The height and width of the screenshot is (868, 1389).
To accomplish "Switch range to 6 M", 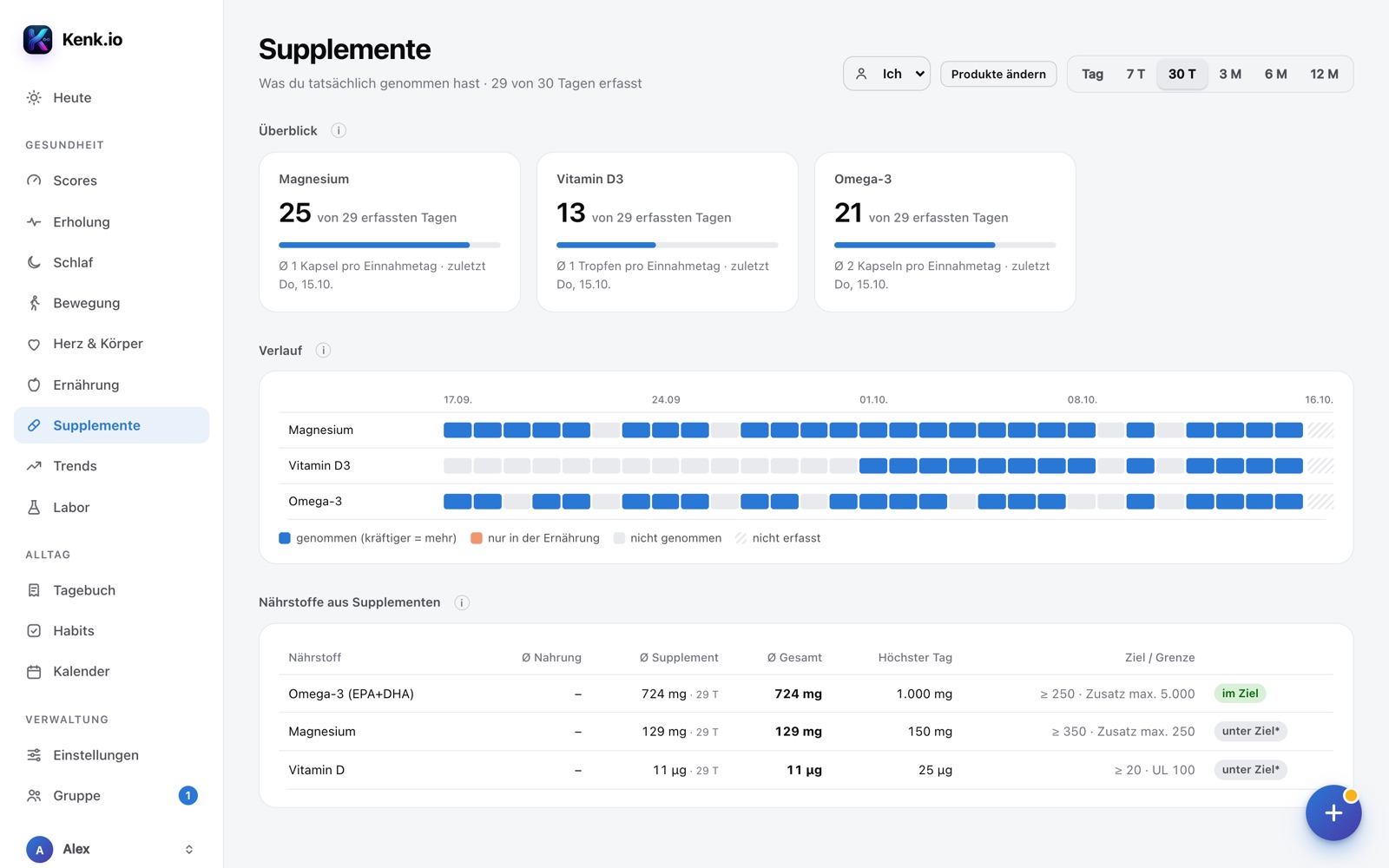I will pyautogui.click(x=1275, y=74).
